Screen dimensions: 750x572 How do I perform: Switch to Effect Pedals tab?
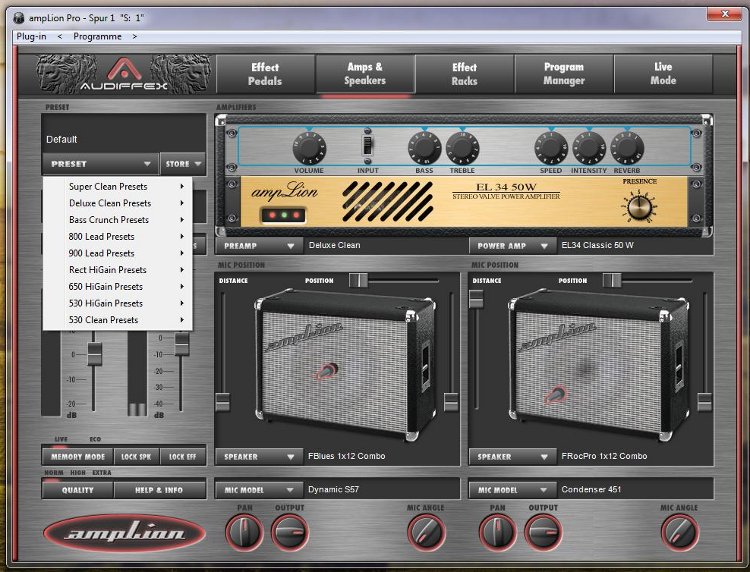pyautogui.click(x=265, y=74)
